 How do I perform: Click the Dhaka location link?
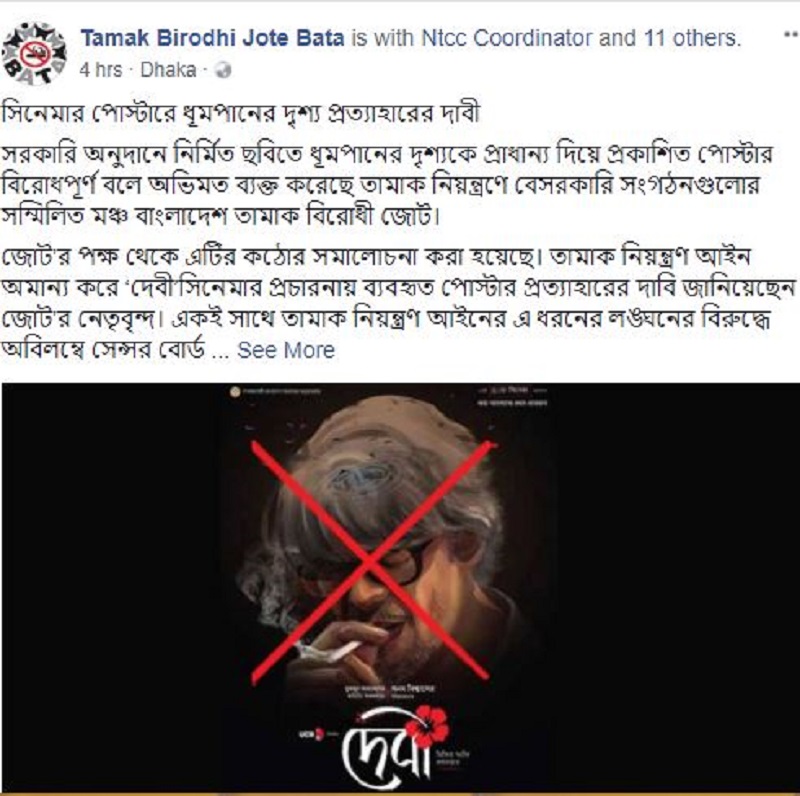click(x=168, y=70)
